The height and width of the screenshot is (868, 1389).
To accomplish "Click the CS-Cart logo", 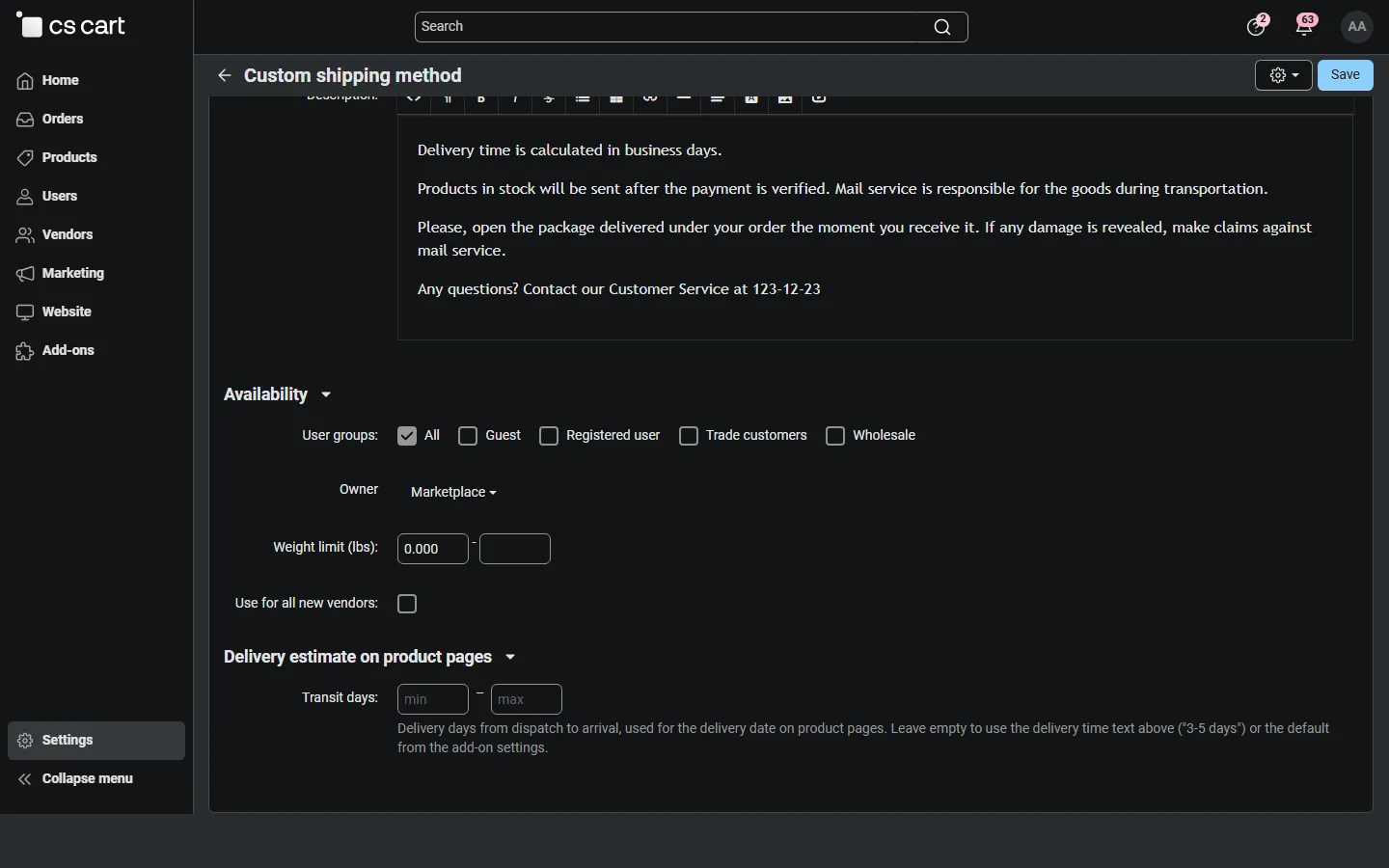I will tap(71, 26).
